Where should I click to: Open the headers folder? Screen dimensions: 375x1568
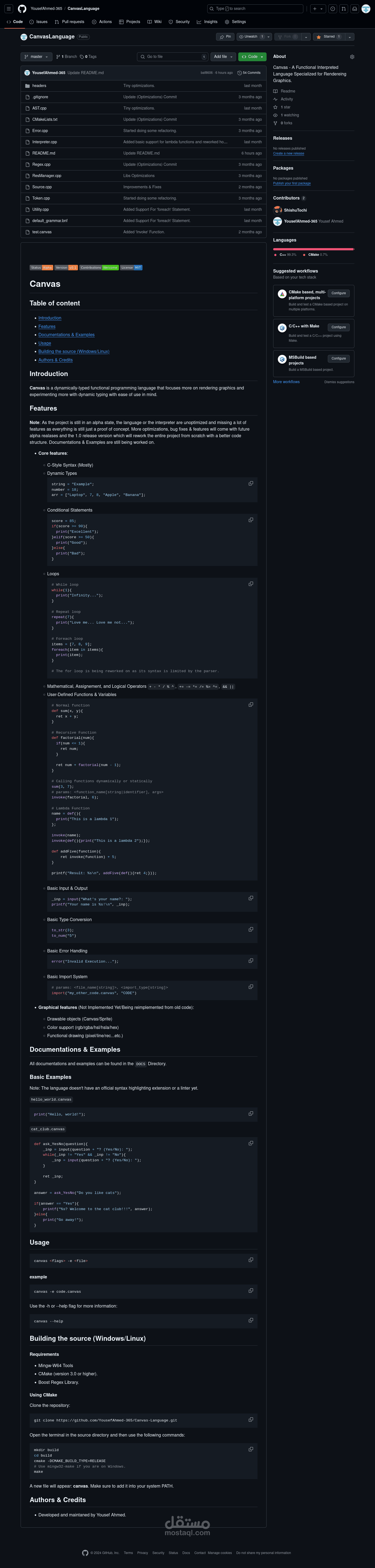pyautogui.click(x=39, y=86)
